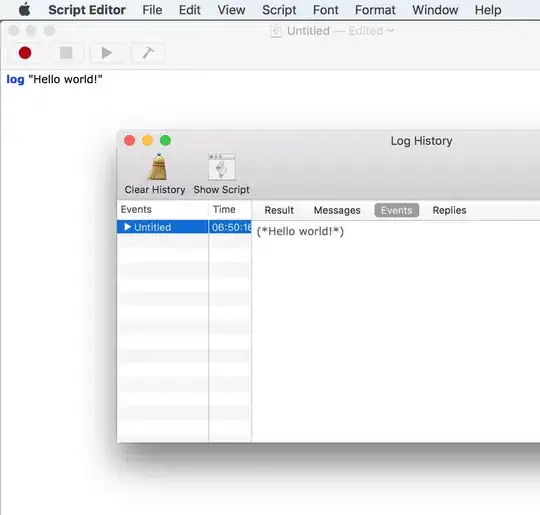
Task: Select the Events tab in Log History
Action: click(397, 210)
